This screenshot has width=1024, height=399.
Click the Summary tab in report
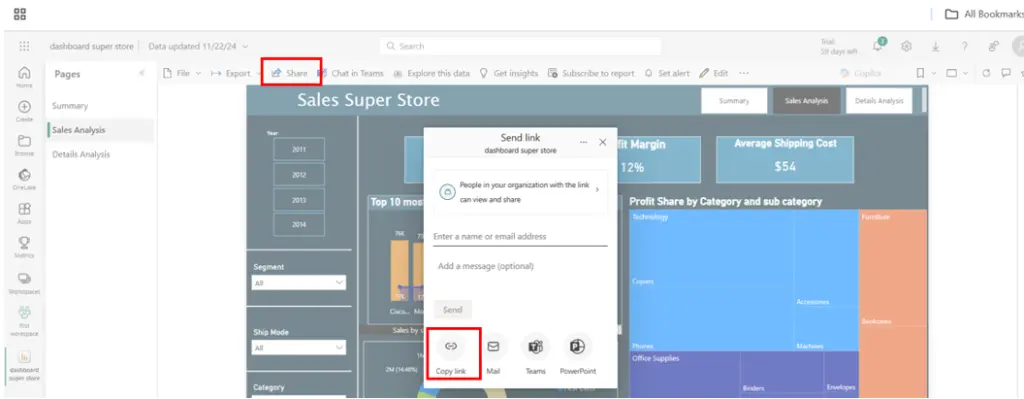tap(734, 101)
